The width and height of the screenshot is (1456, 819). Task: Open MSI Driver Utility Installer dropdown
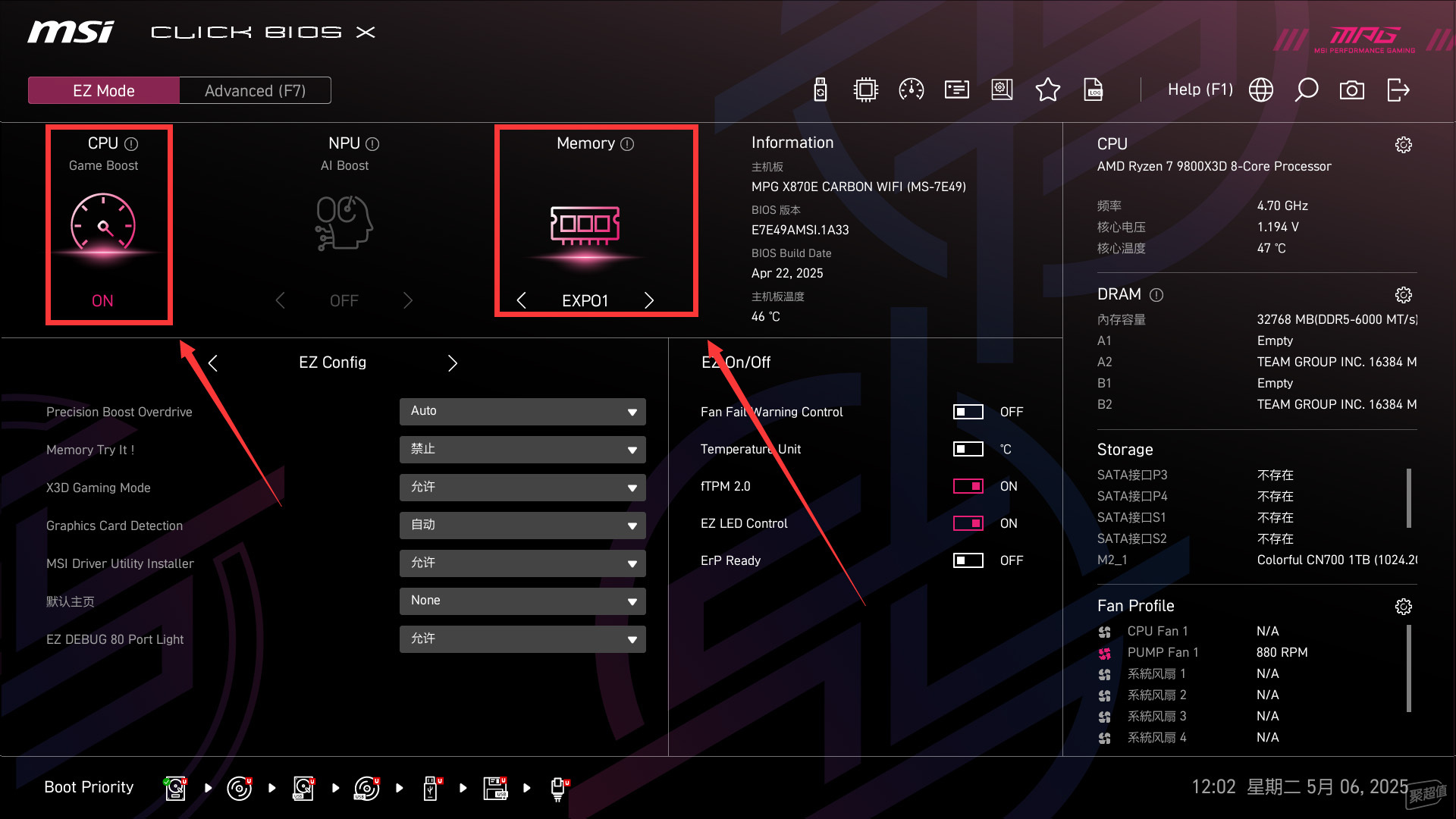tap(522, 563)
